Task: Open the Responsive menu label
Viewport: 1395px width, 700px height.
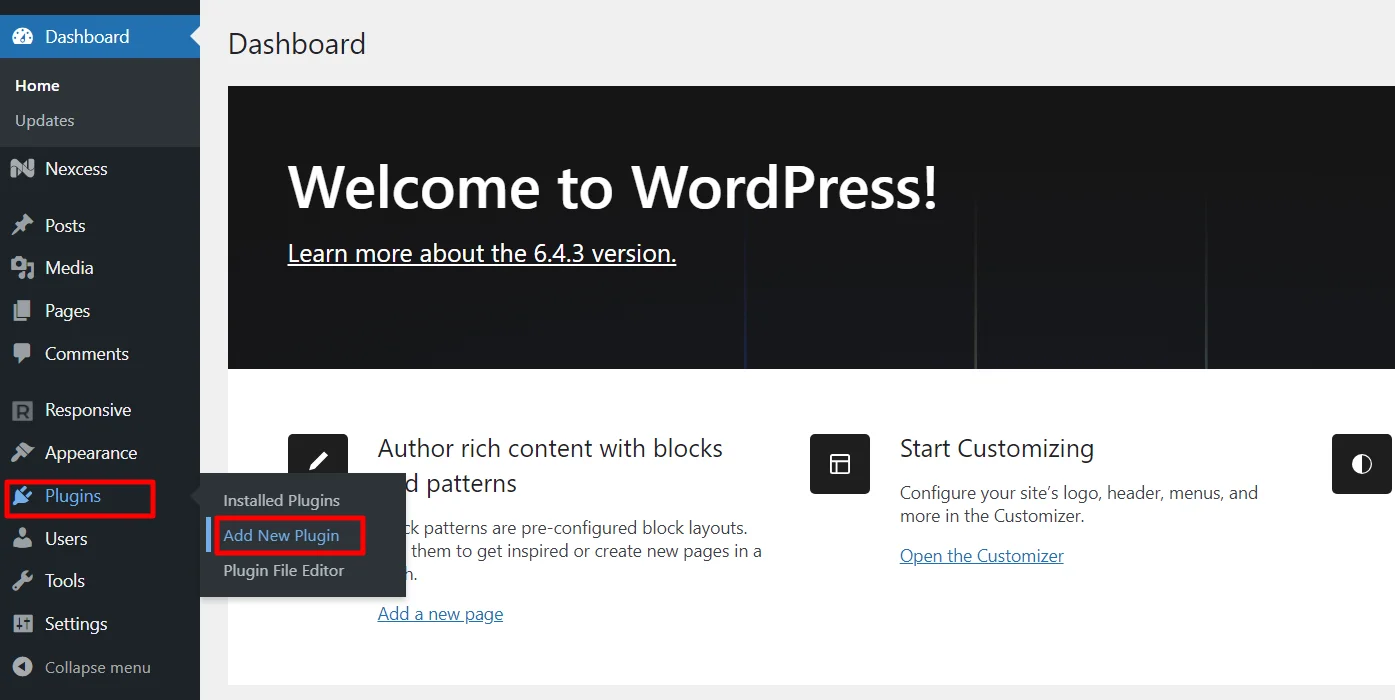Action: click(88, 410)
